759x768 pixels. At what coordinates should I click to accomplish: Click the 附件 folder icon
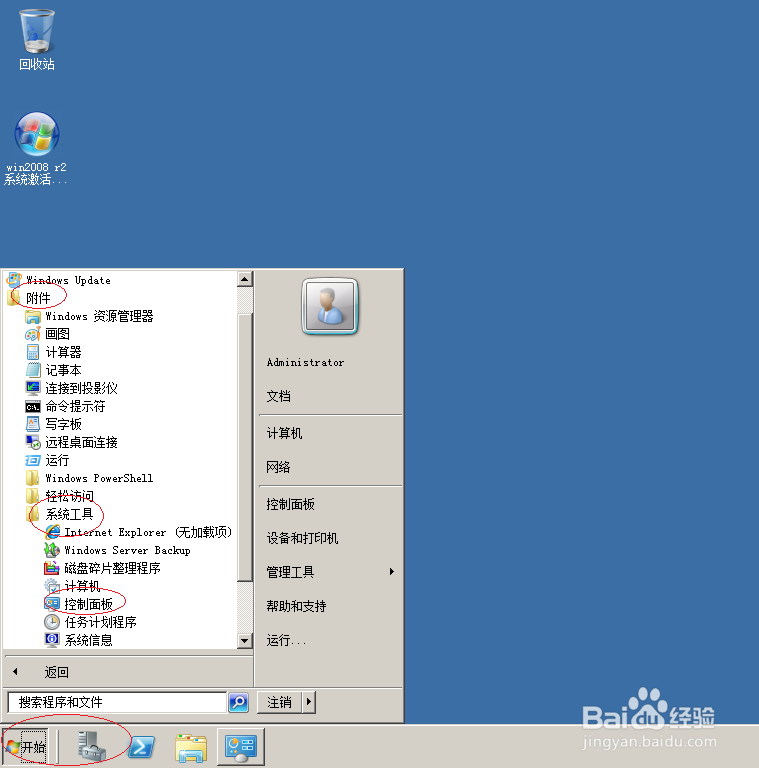(x=14, y=298)
